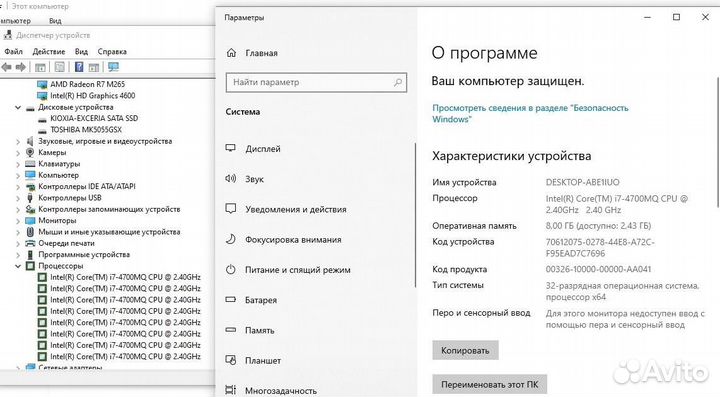The image size is (720, 397).
Task: Collapse the Дисковые устройства node
Action: (x=18, y=107)
